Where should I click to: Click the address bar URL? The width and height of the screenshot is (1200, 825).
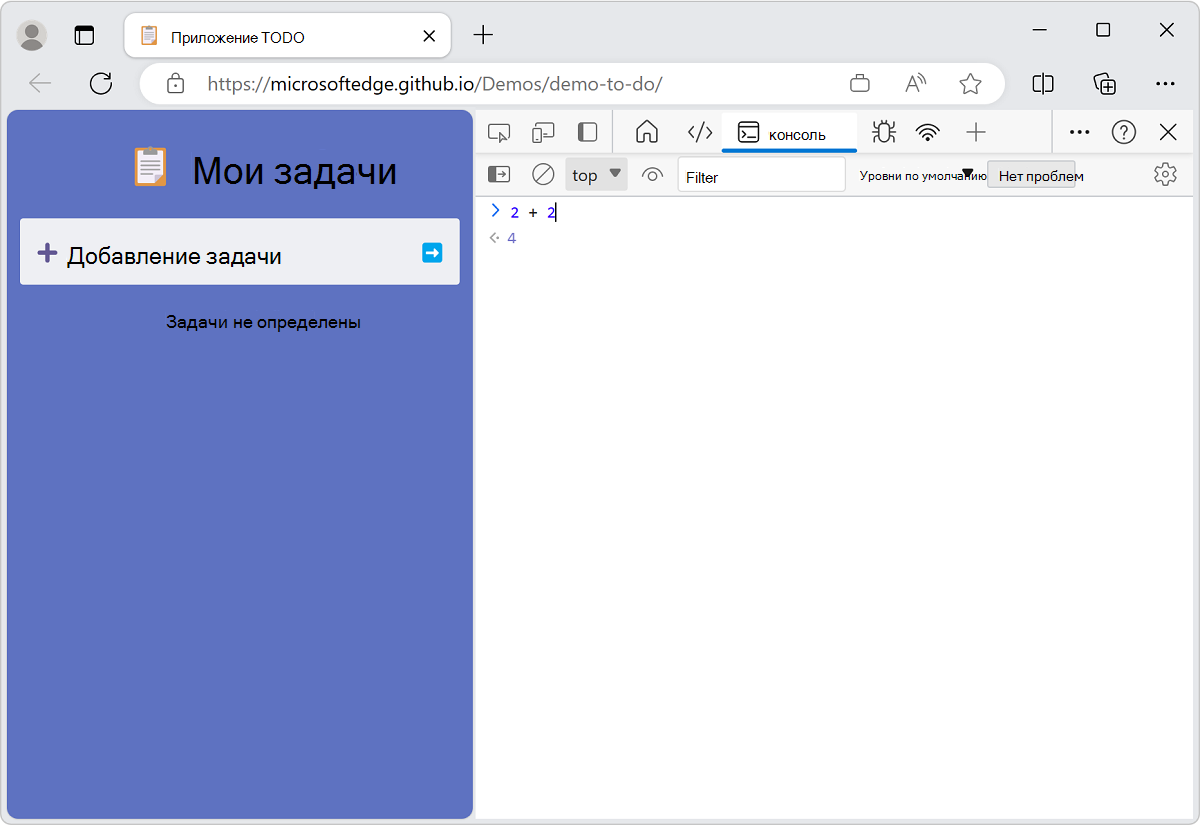pyautogui.click(x=434, y=84)
